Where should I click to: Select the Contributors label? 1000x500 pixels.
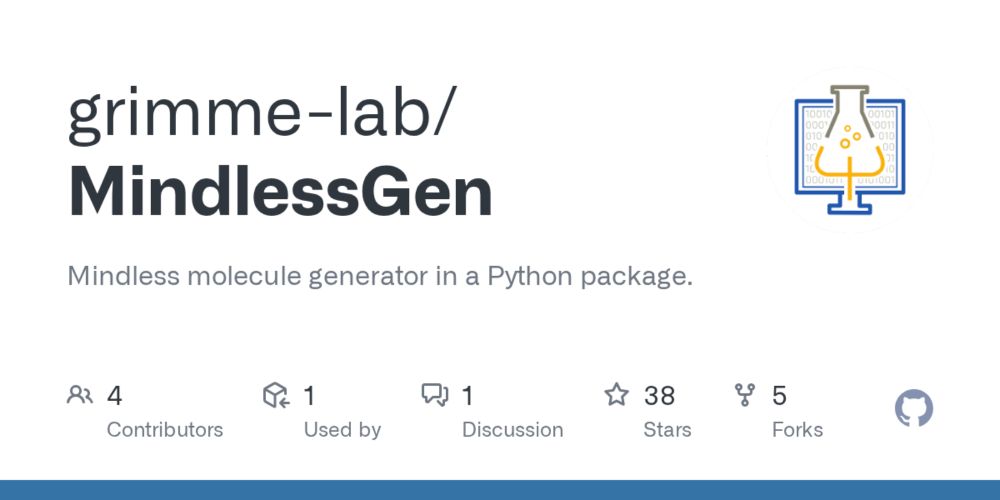pos(165,430)
